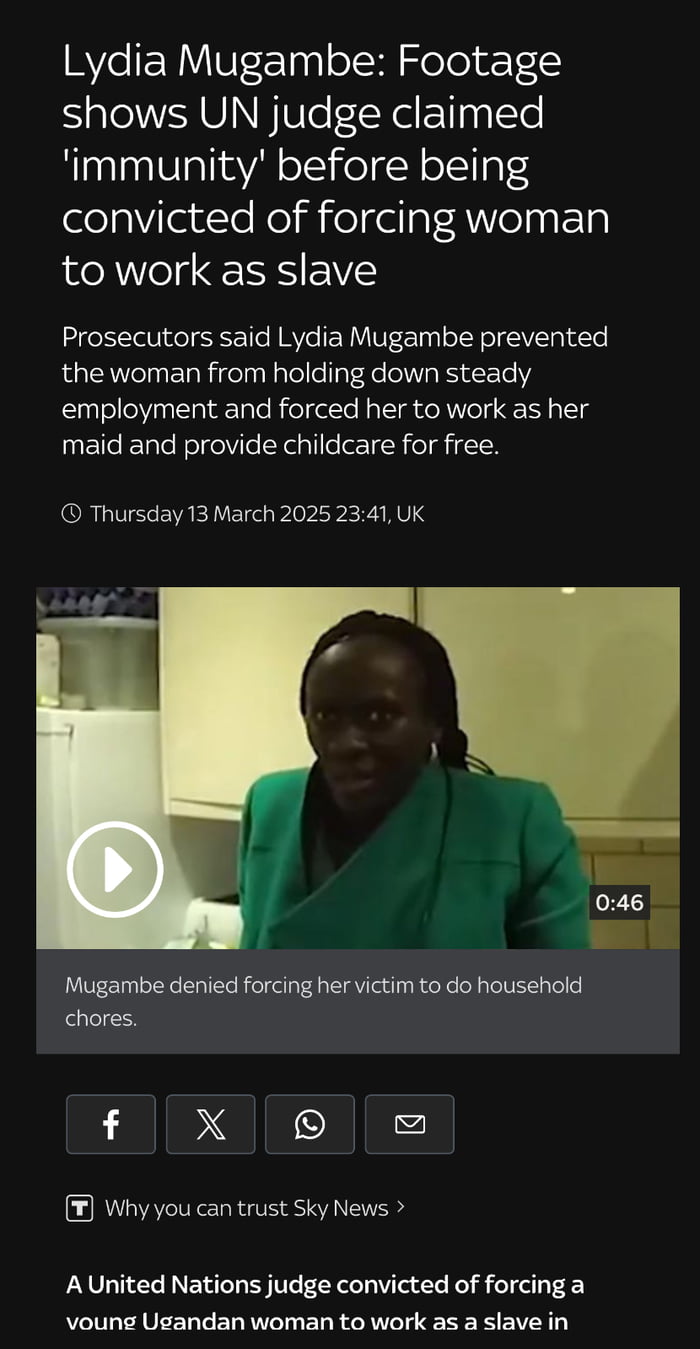Expand the chevron after 'Sky News'
Screen dimensions: 700x1349
click(x=400, y=1207)
